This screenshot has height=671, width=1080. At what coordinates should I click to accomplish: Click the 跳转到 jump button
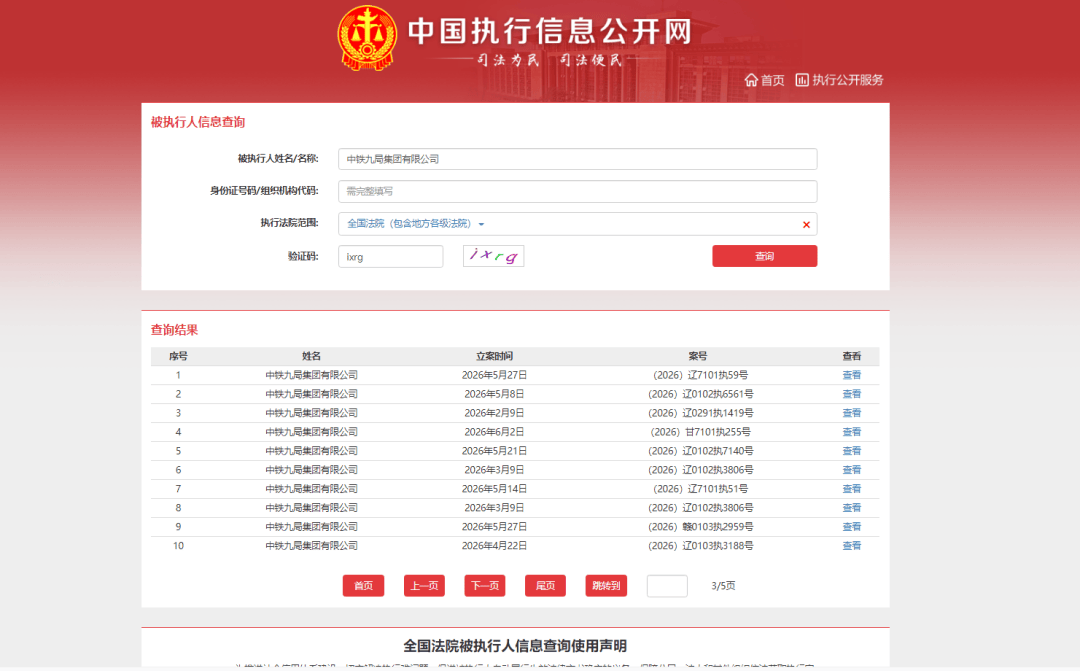[606, 586]
